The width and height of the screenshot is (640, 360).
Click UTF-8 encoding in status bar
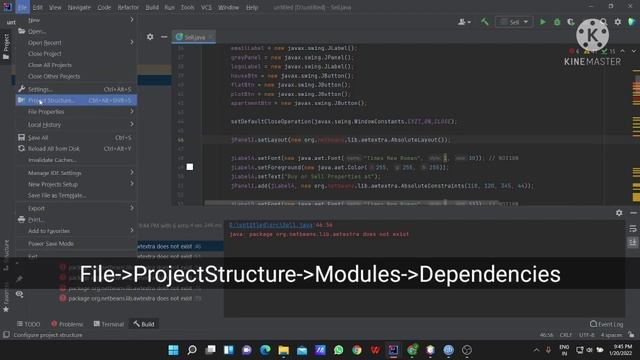coord(587,335)
